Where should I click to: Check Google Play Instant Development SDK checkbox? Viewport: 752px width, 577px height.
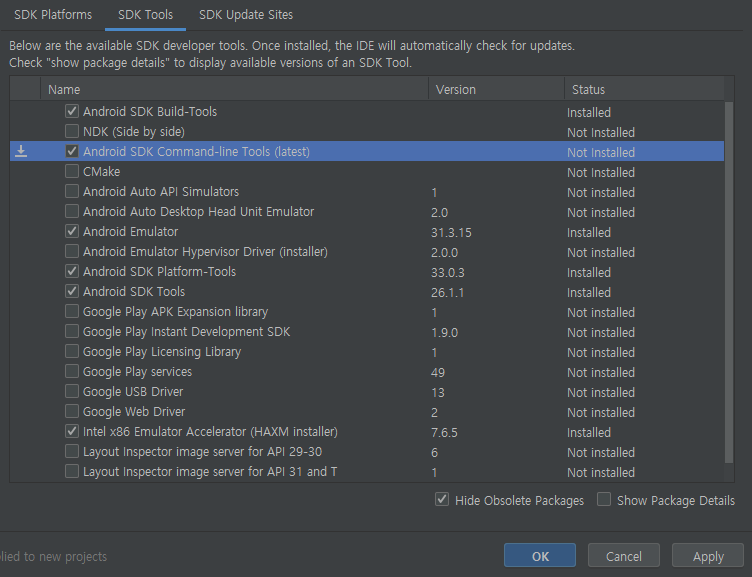pyautogui.click(x=72, y=331)
